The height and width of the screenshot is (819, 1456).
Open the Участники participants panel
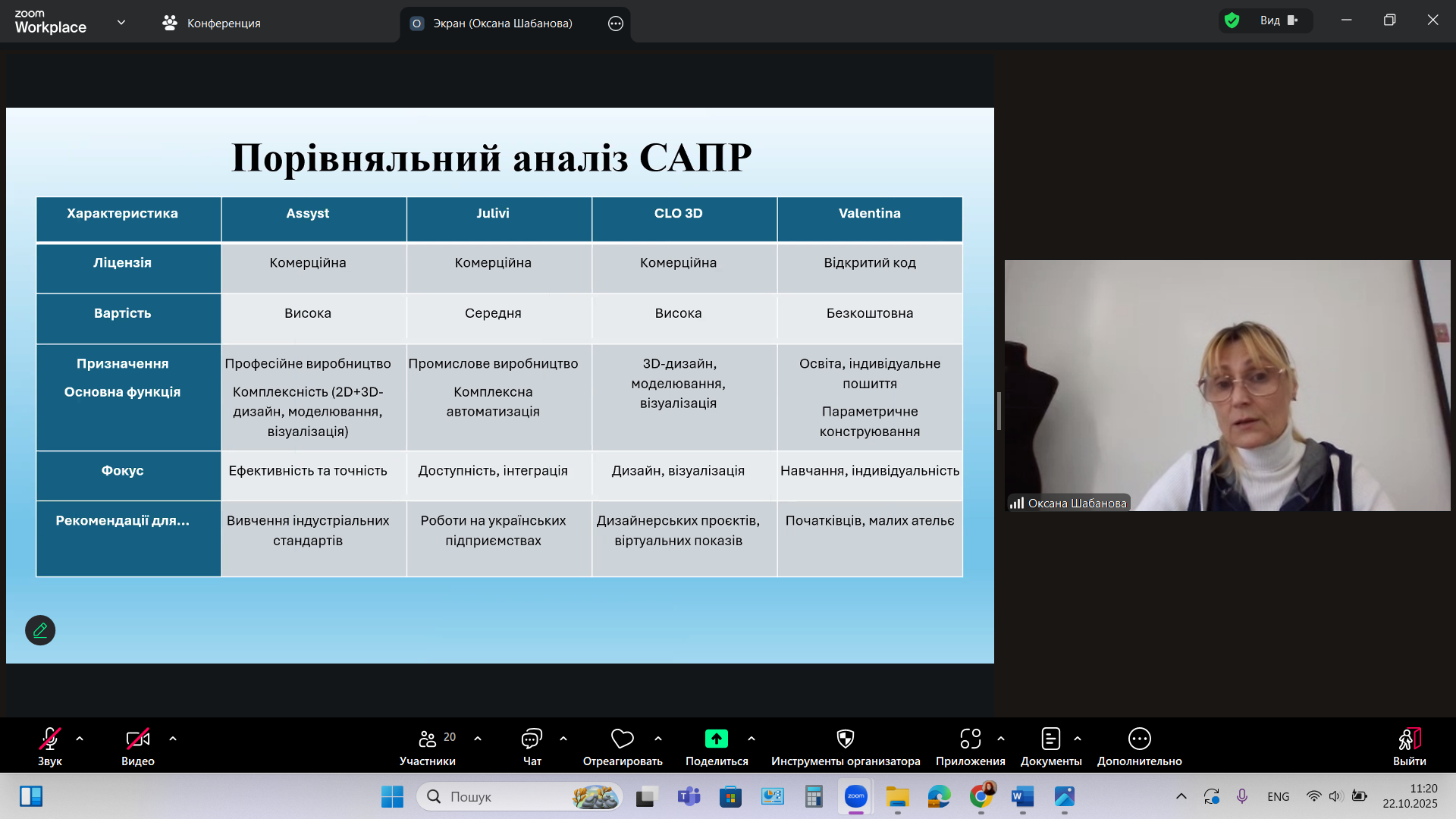pos(428,746)
